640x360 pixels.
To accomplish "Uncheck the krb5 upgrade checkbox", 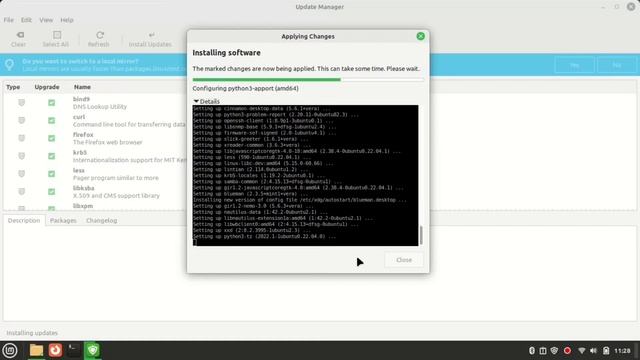I will [51, 156].
